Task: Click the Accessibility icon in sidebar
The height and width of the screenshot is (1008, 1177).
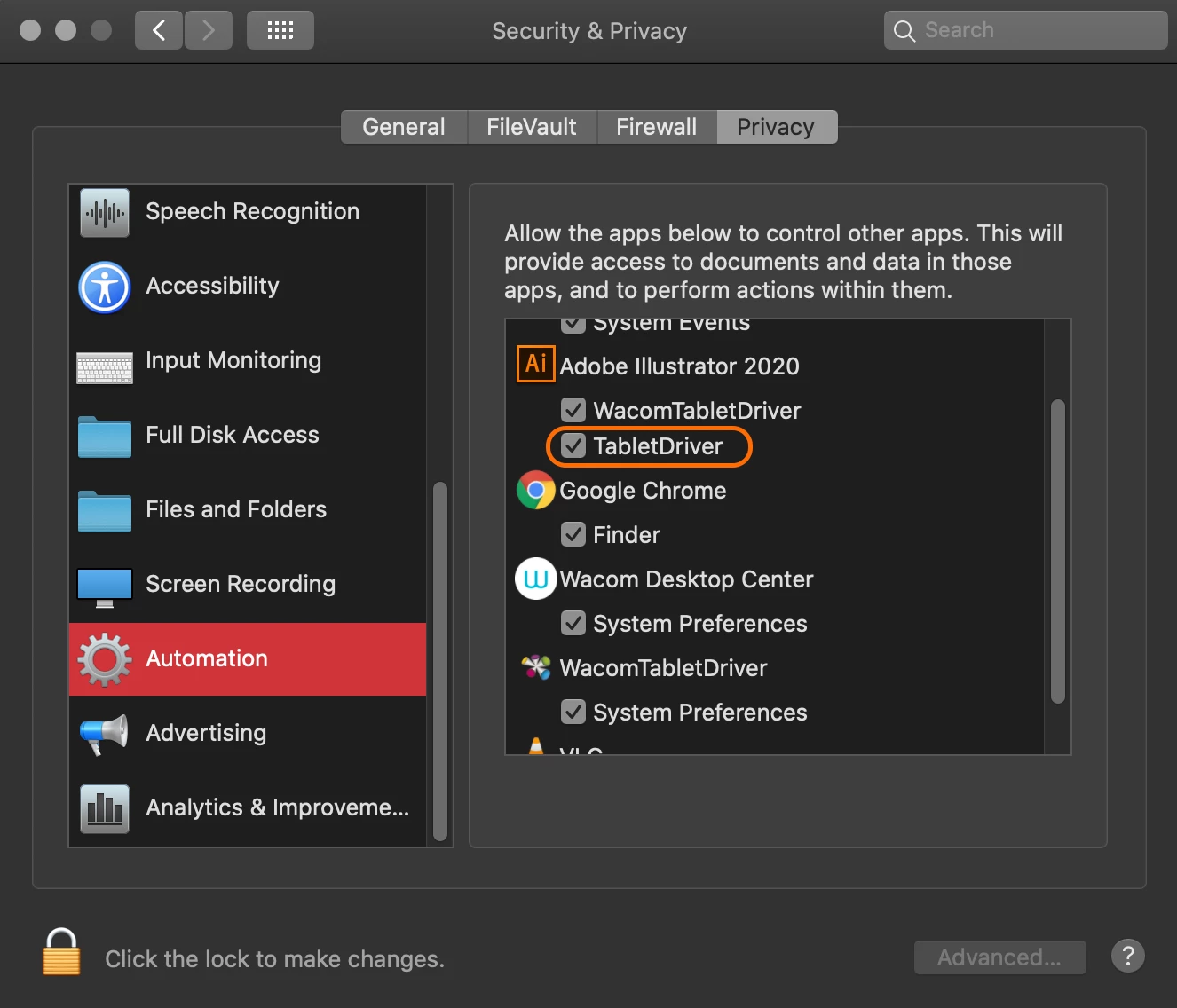Action: [x=105, y=287]
